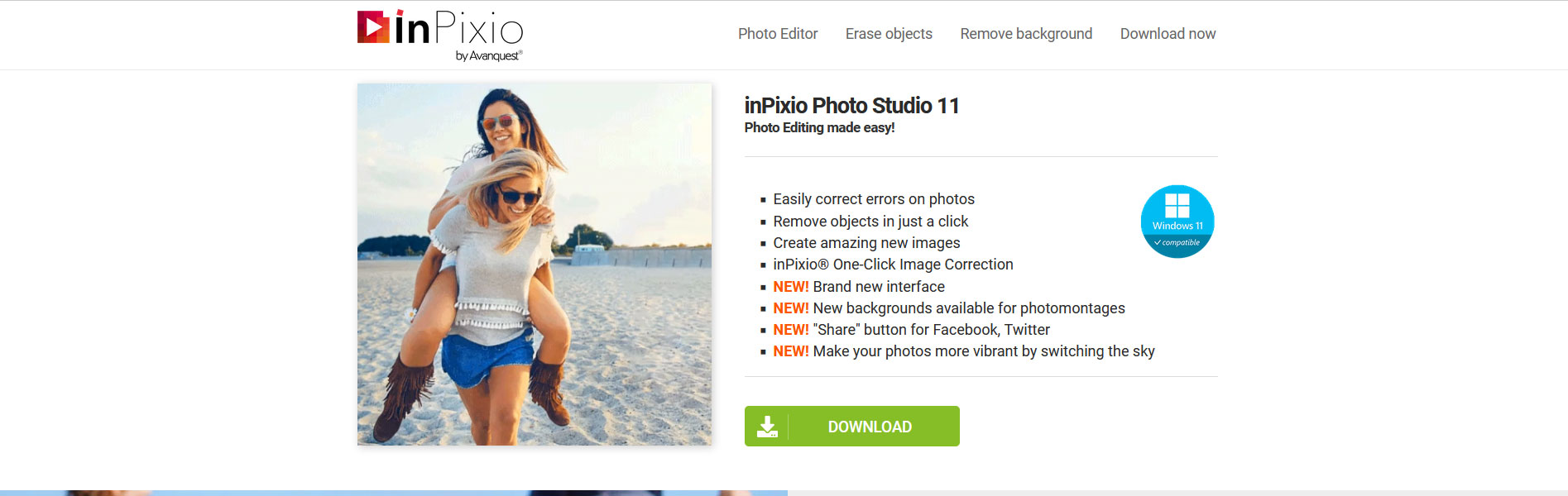The width and height of the screenshot is (1568, 496).
Task: Open the Erase objects menu link
Action: [x=889, y=34]
